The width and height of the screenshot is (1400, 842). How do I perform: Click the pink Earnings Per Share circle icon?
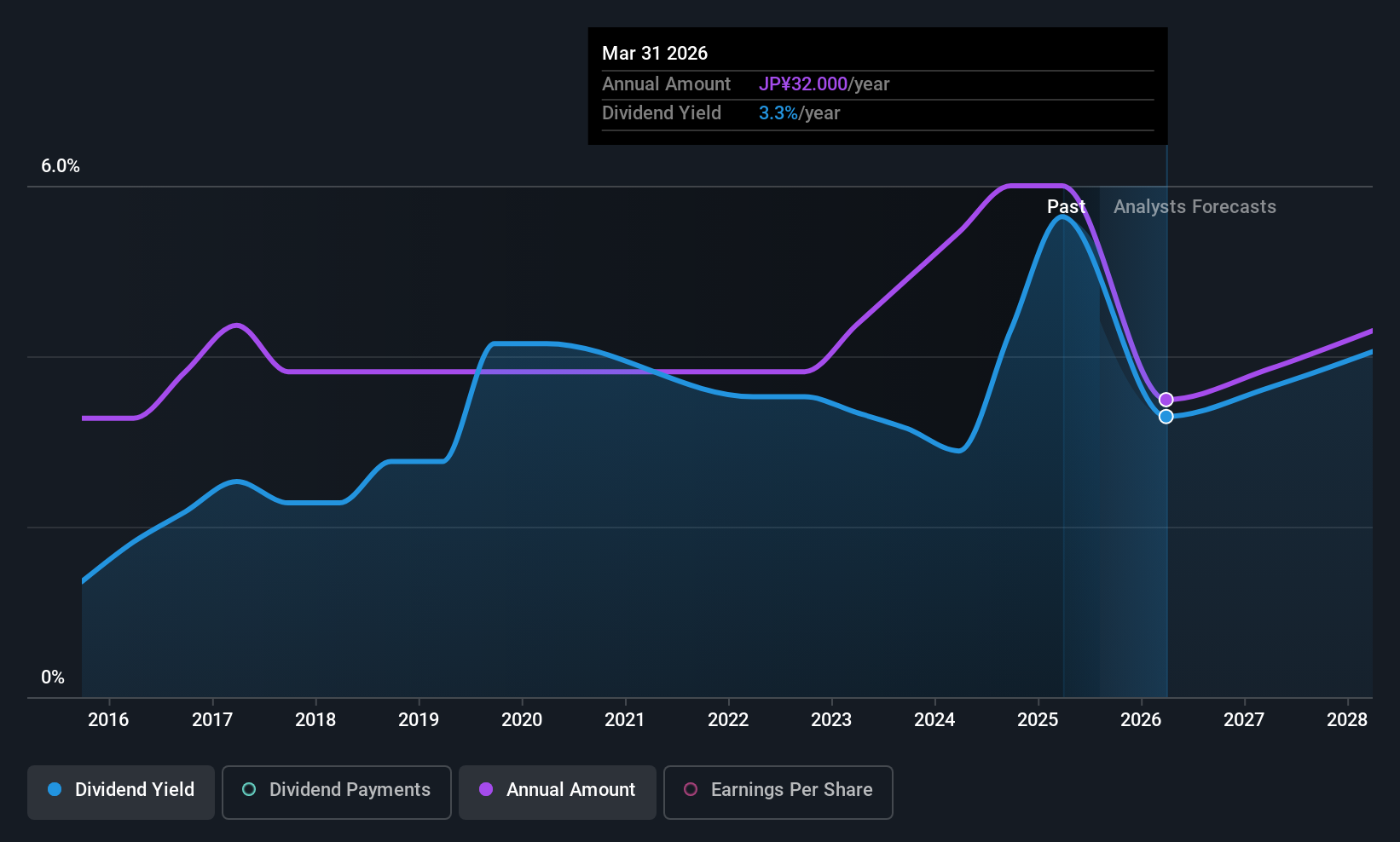691,789
